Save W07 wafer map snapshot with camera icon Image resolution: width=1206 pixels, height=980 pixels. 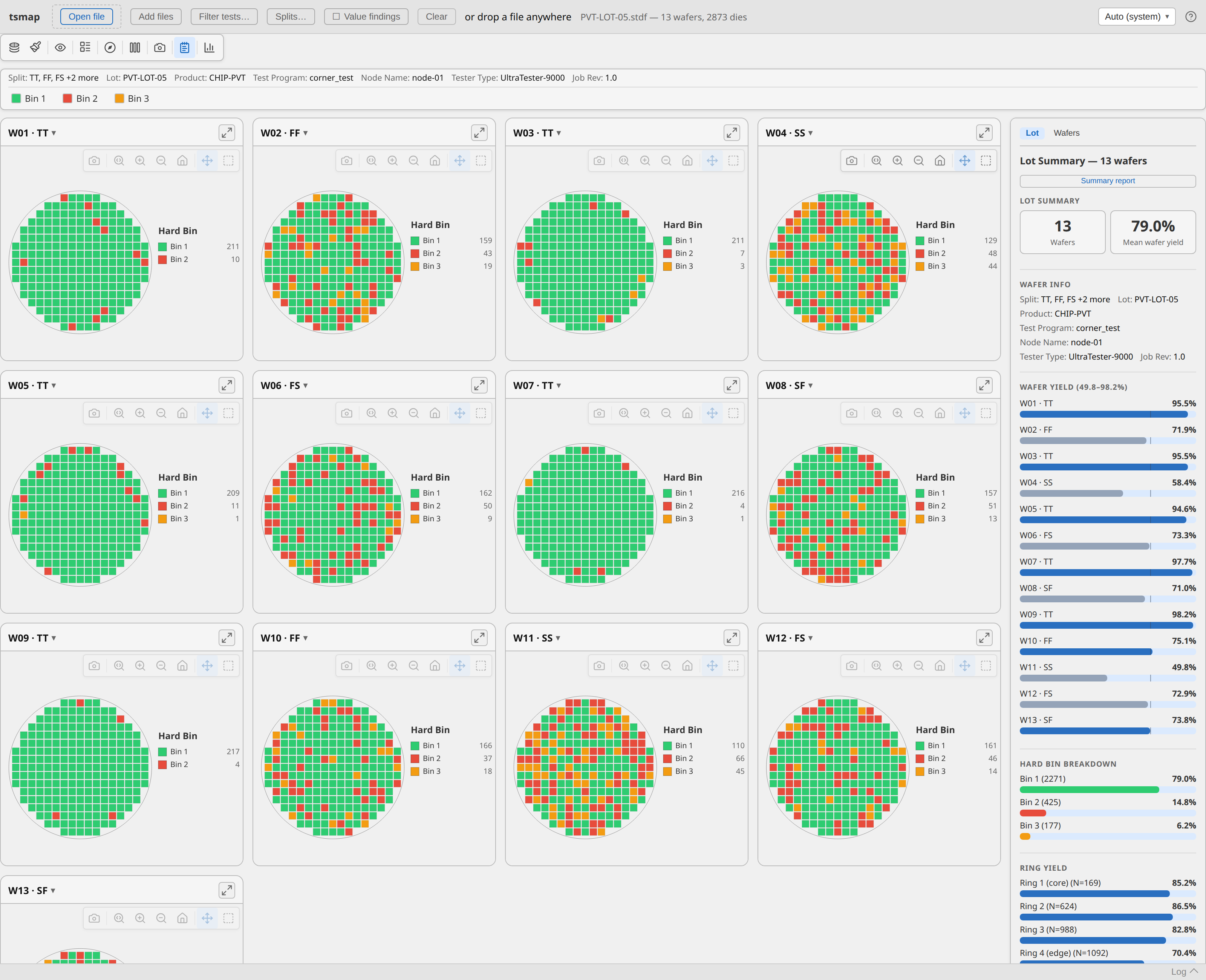tap(599, 413)
